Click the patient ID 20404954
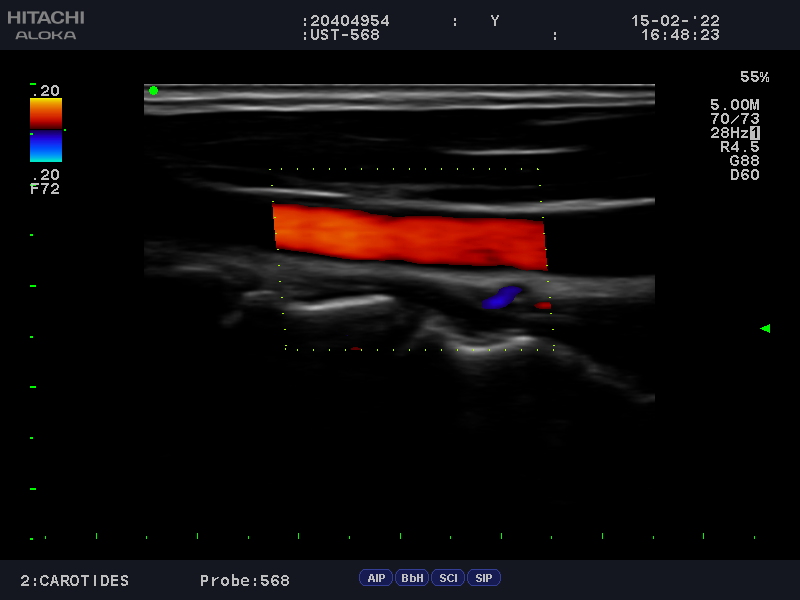The width and height of the screenshot is (800, 600). click(x=349, y=21)
